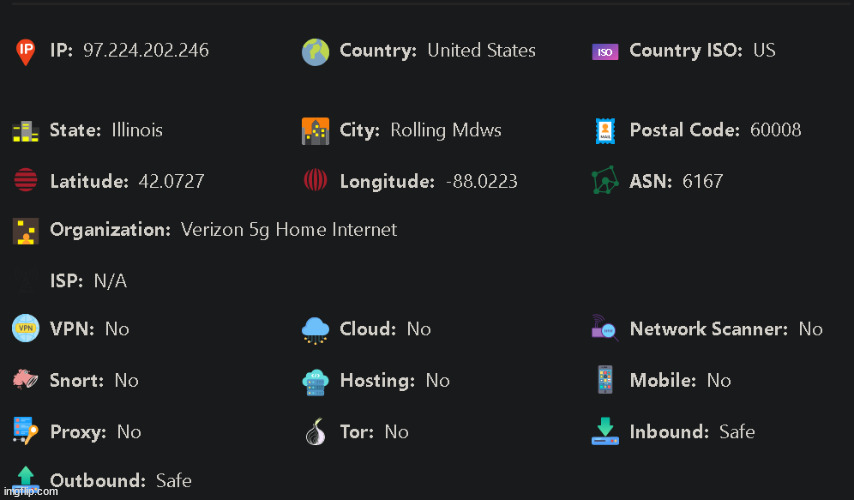
Task: Click the Rolling Mdws city value
Action: click(446, 130)
